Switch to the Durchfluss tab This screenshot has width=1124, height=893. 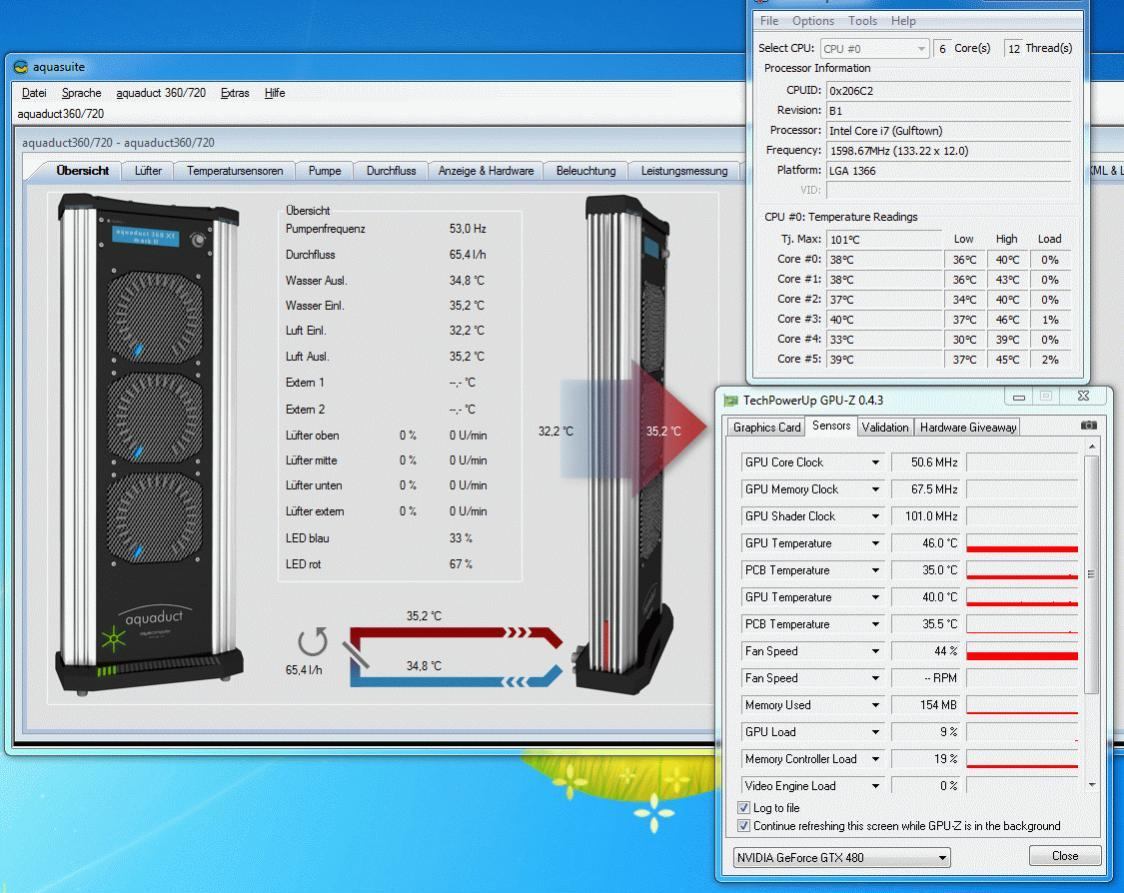[391, 171]
